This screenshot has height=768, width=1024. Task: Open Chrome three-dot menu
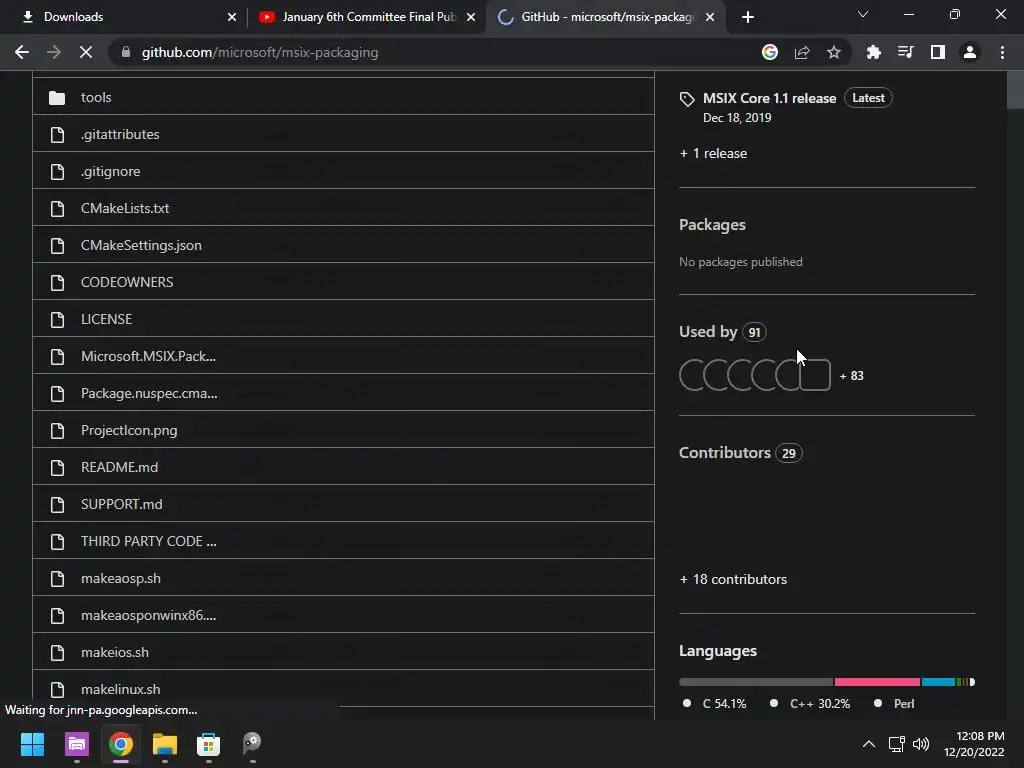(x=1002, y=52)
